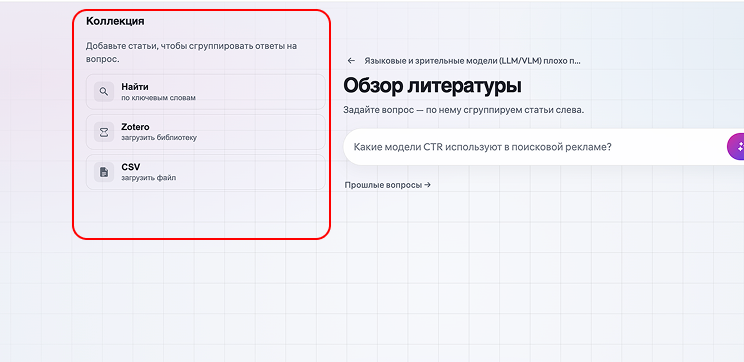Choose CSV загрузить файл option
Screen dimensions: 744x362
point(205,172)
